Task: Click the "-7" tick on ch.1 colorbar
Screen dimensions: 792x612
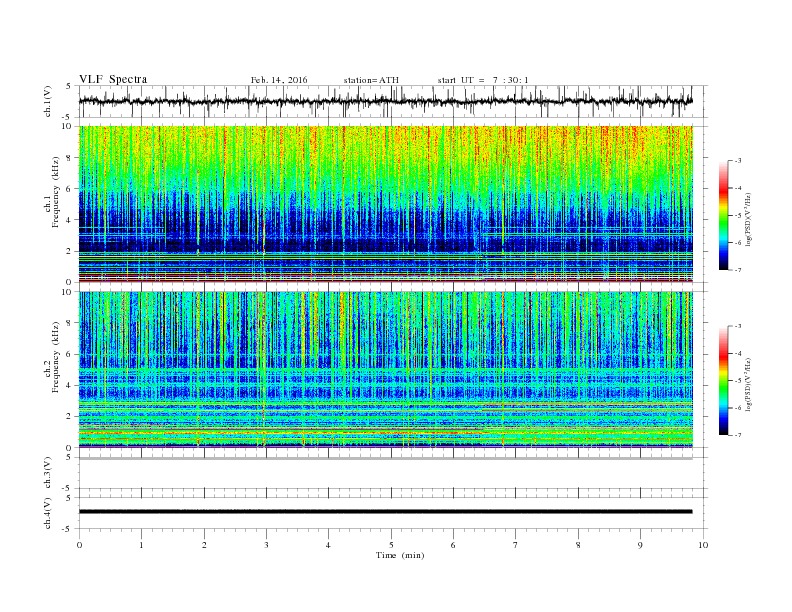Action: (737, 270)
